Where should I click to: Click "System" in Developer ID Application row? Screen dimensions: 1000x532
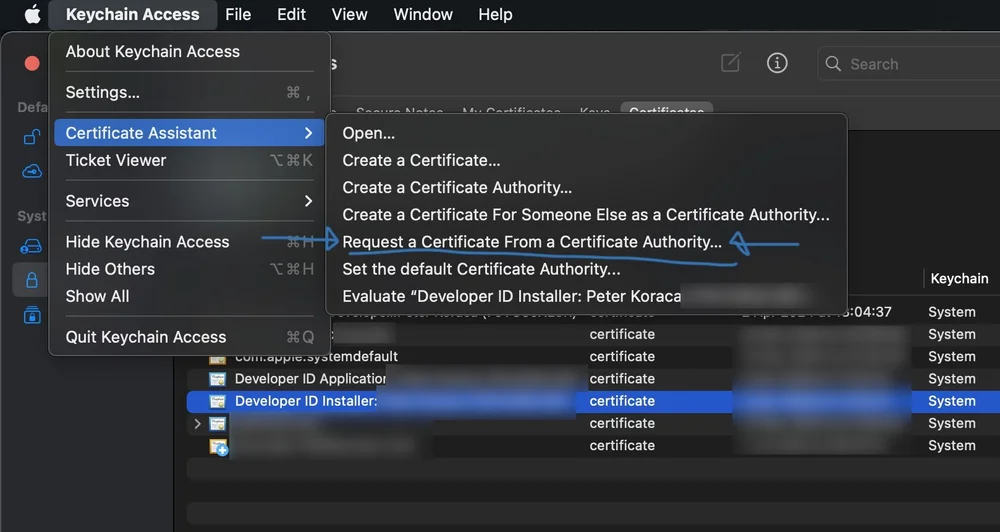(952, 379)
